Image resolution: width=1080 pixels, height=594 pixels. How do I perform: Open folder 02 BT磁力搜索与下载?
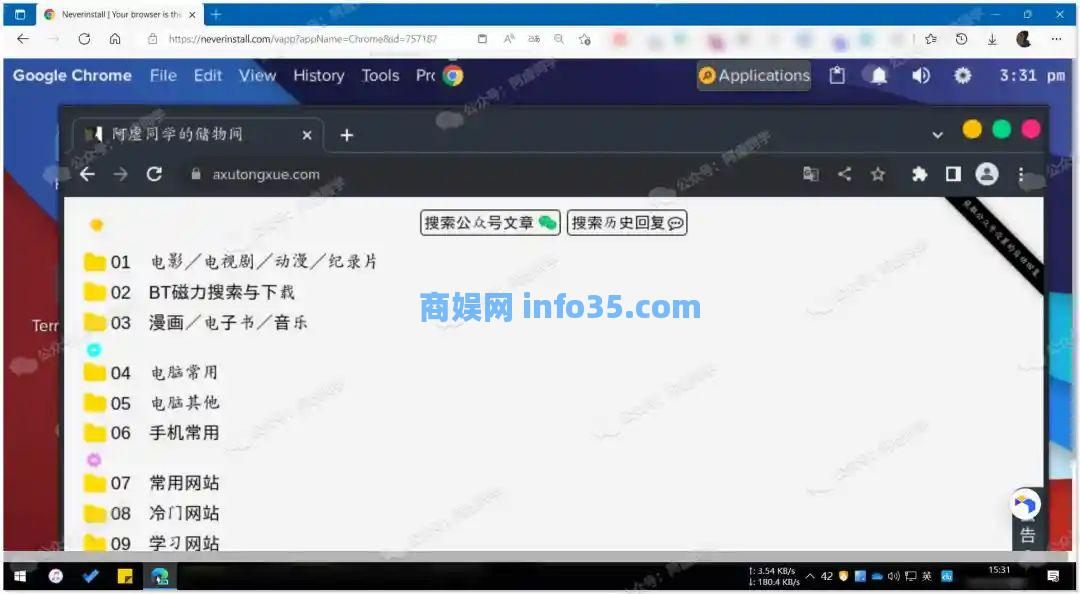click(189, 292)
